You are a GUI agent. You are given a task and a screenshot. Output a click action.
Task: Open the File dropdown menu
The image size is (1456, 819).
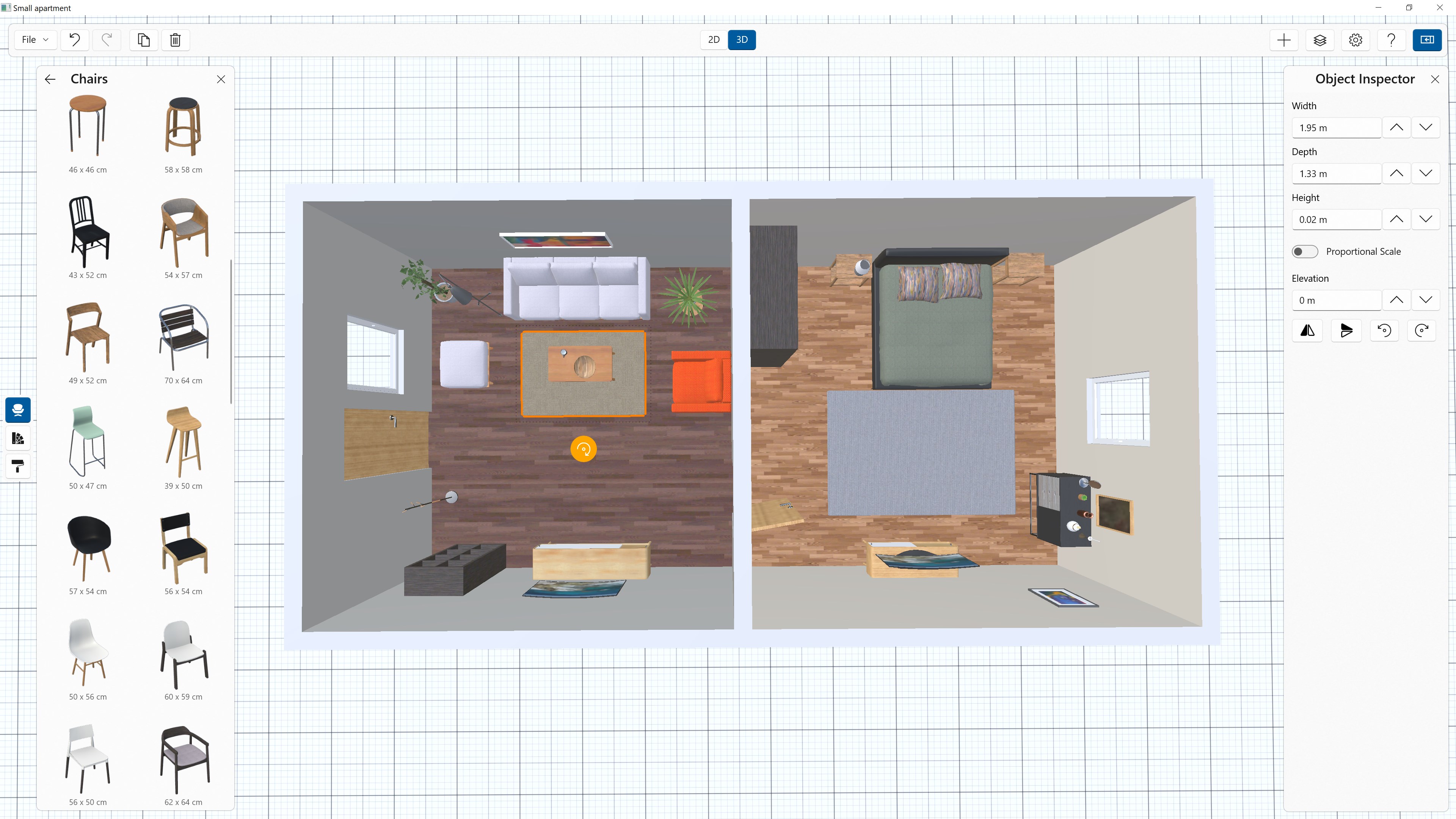click(35, 39)
